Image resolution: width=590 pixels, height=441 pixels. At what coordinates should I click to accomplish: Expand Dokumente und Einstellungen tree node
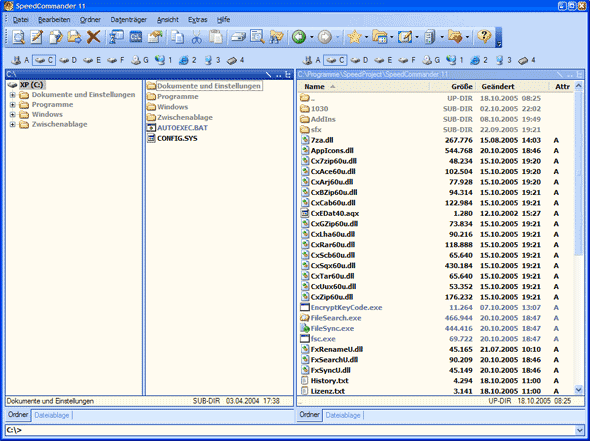click(x=12, y=95)
